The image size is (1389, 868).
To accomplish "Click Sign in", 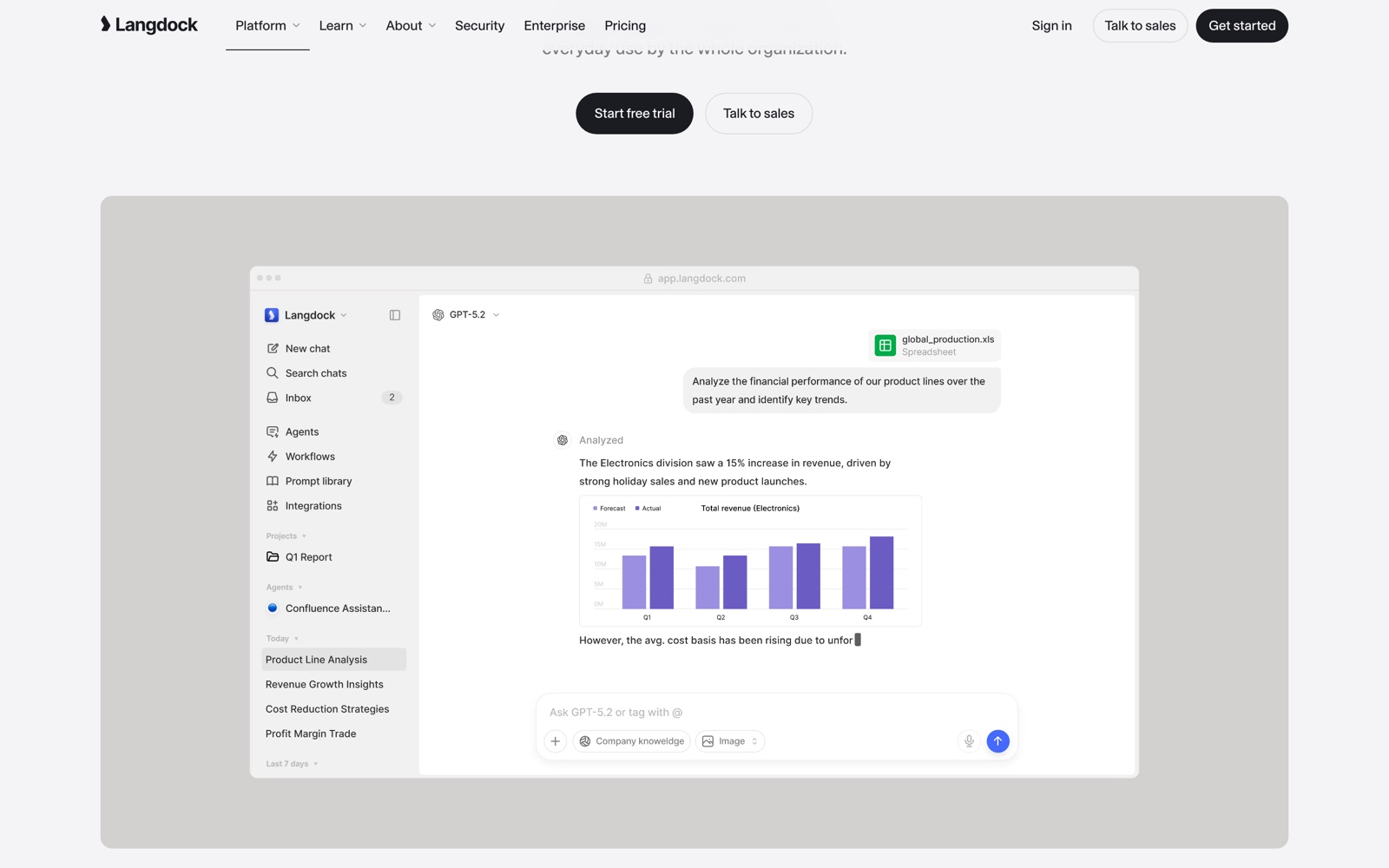I will point(1051,26).
